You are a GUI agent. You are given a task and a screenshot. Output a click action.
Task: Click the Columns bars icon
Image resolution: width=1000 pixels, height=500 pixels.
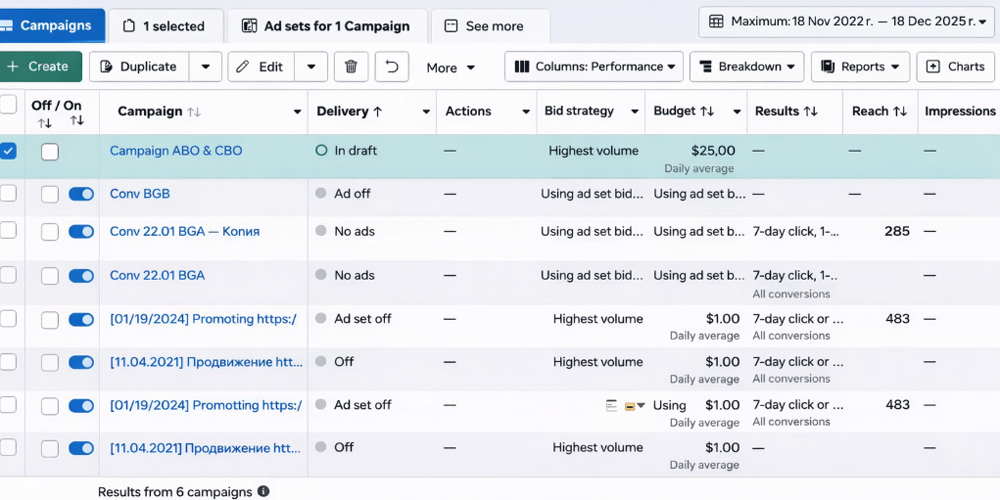[x=522, y=66]
